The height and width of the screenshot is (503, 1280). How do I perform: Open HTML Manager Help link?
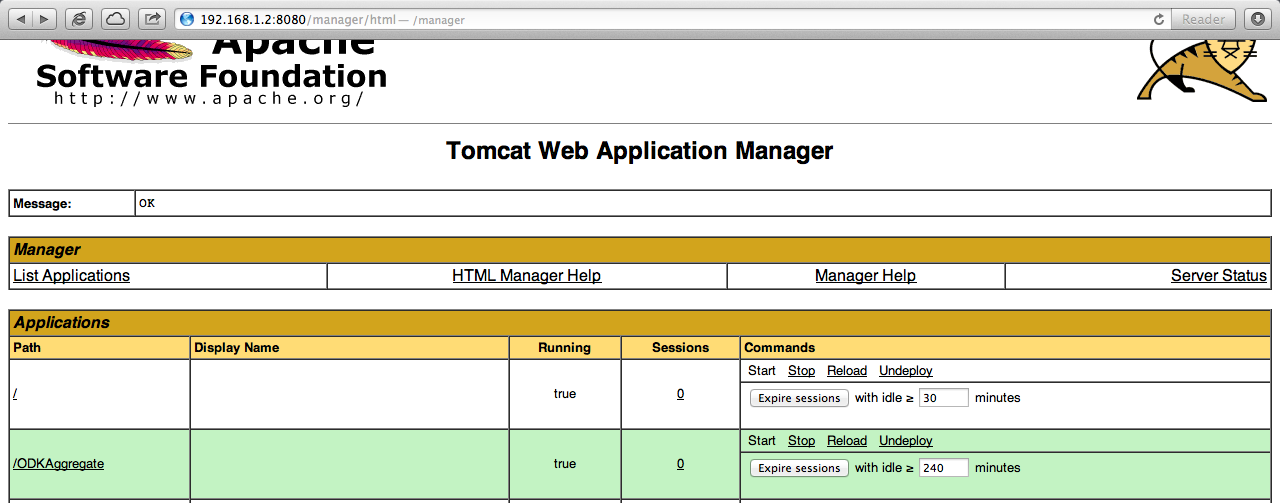[527, 275]
